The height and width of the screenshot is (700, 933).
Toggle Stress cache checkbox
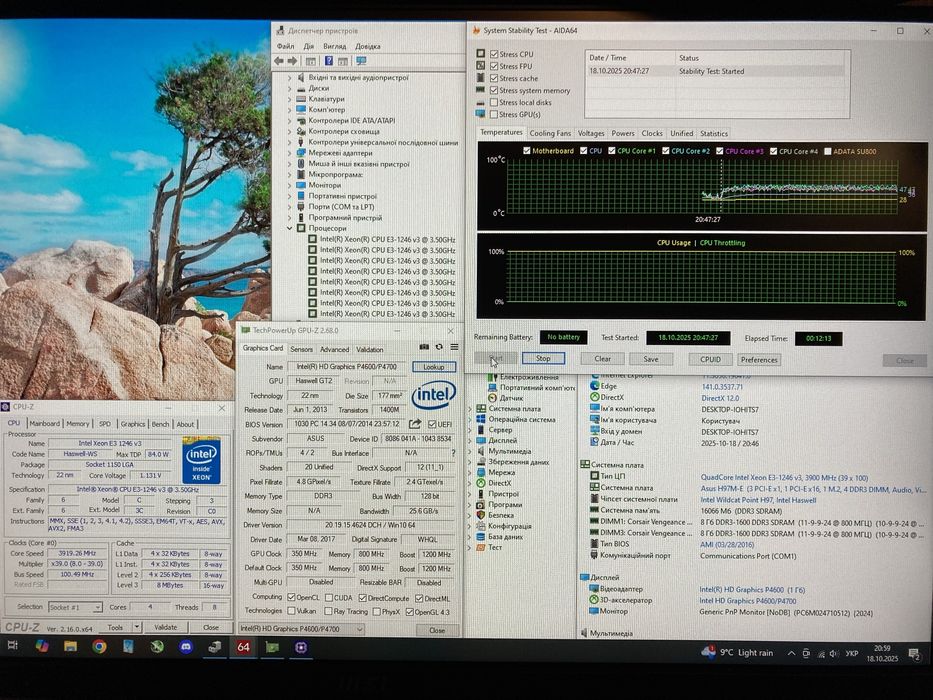point(494,78)
